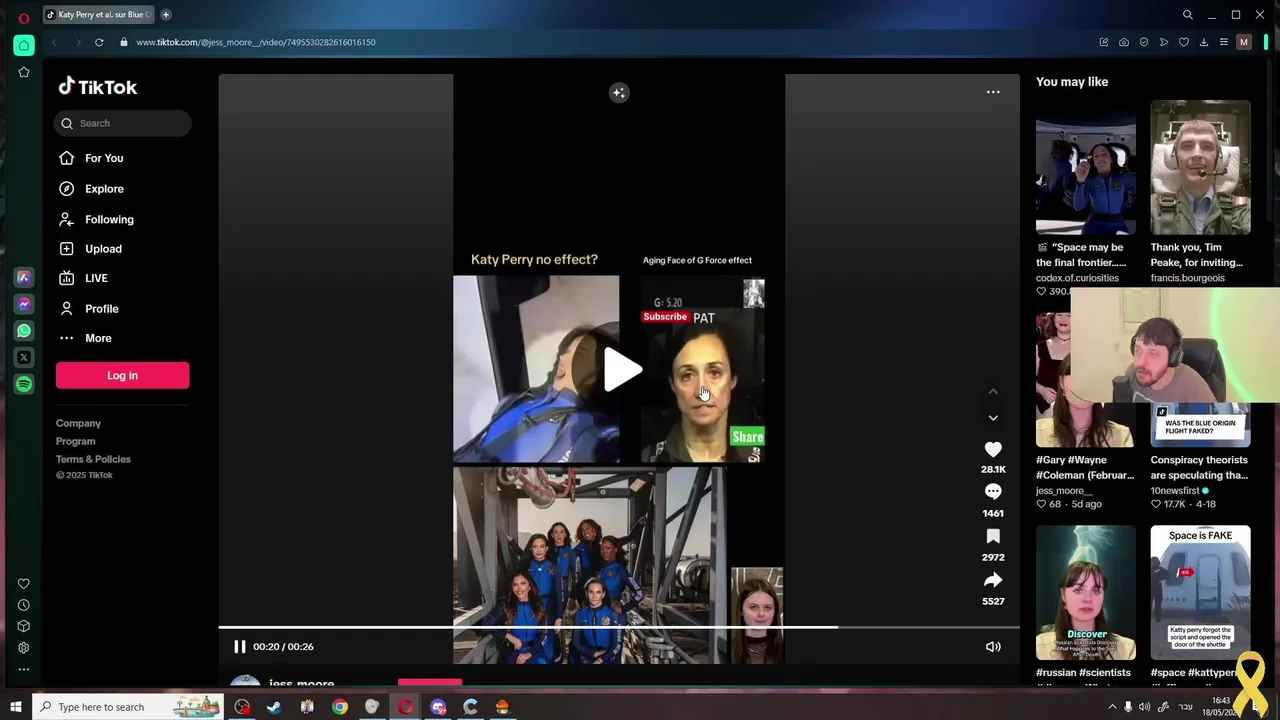The image size is (1280, 720).
Task: Expand the More menu in sidebar
Action: [98, 338]
